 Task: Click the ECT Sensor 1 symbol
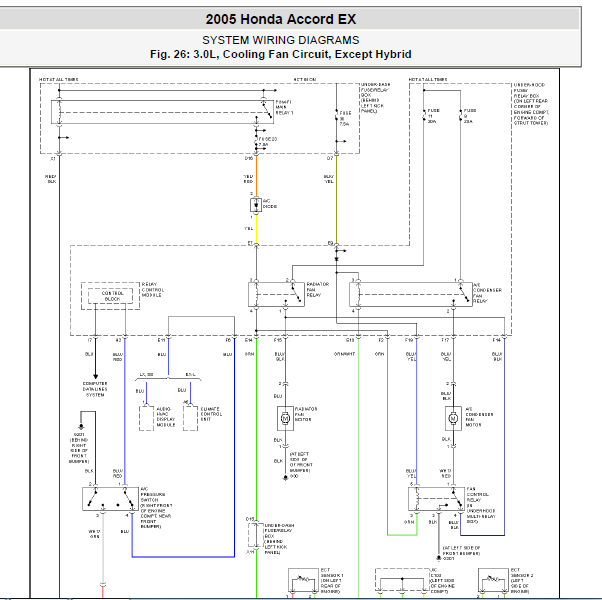click(x=303, y=580)
